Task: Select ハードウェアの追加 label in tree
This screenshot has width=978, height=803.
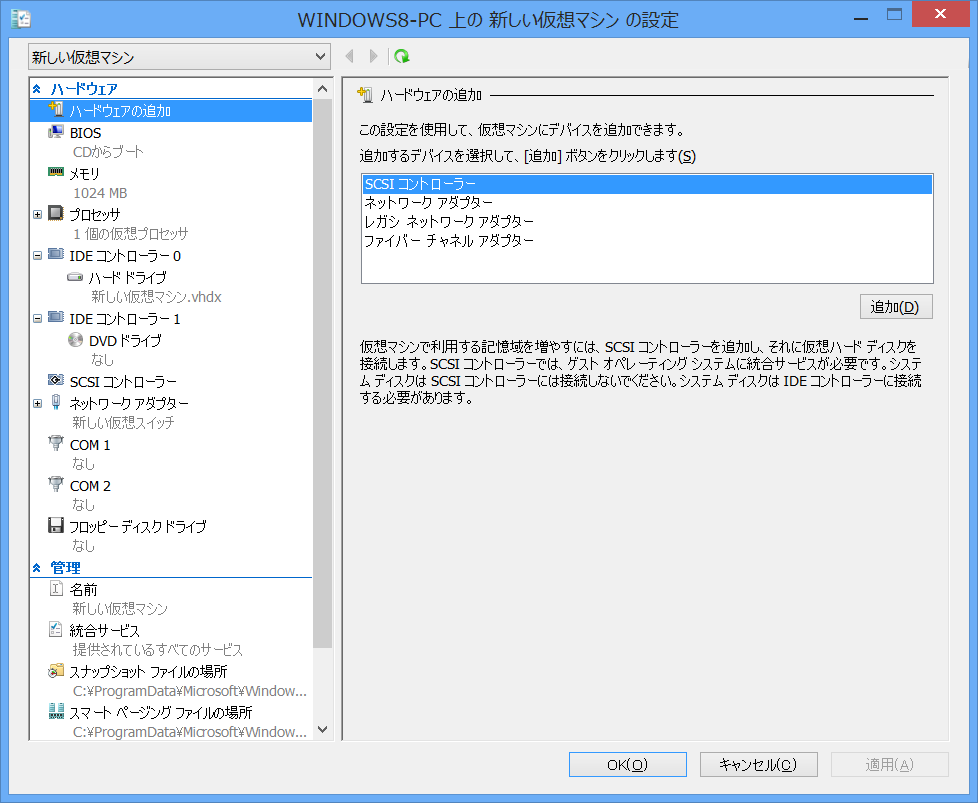Action: tap(120, 111)
